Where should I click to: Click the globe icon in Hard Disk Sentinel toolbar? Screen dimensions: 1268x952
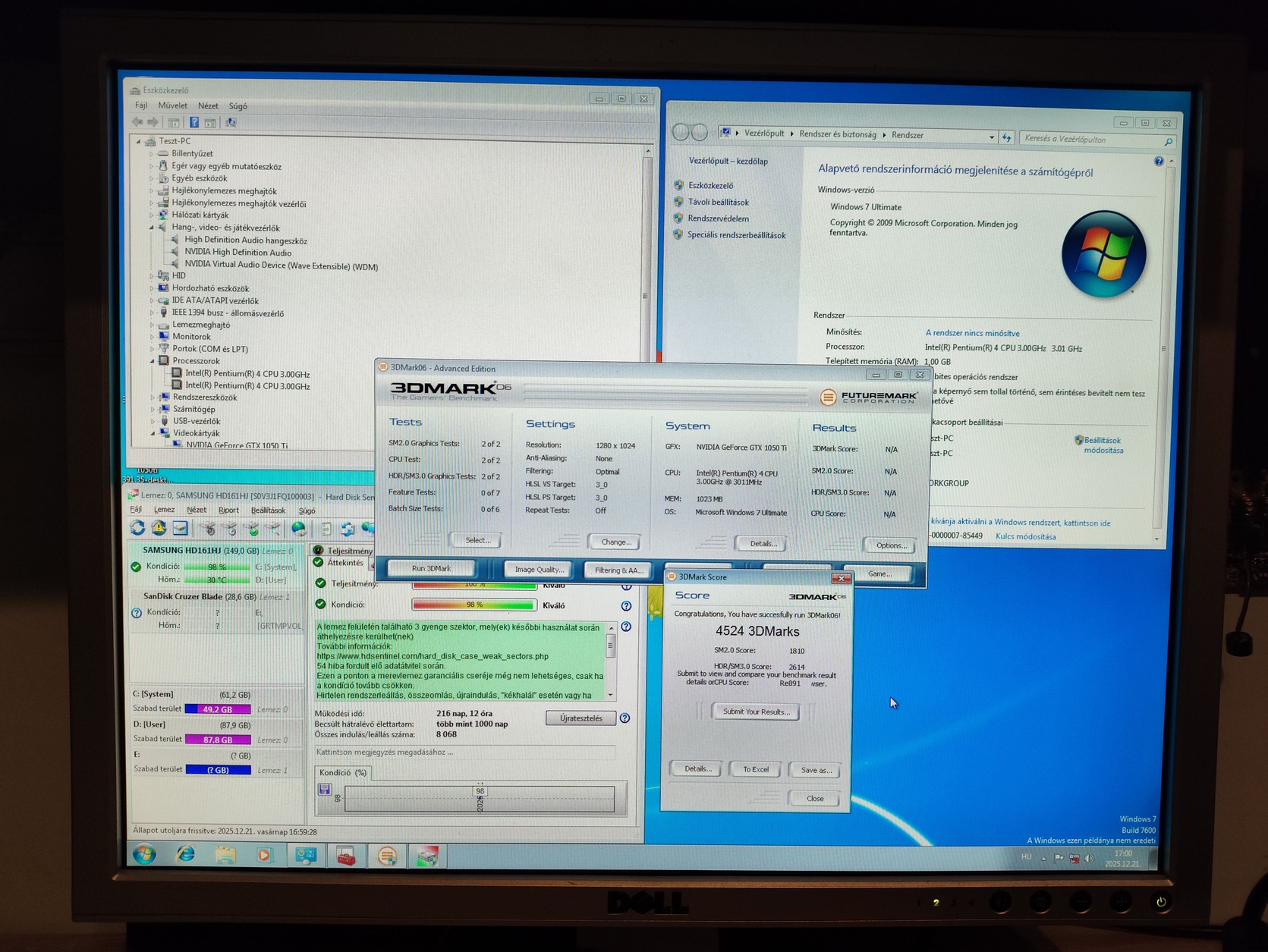[x=299, y=529]
